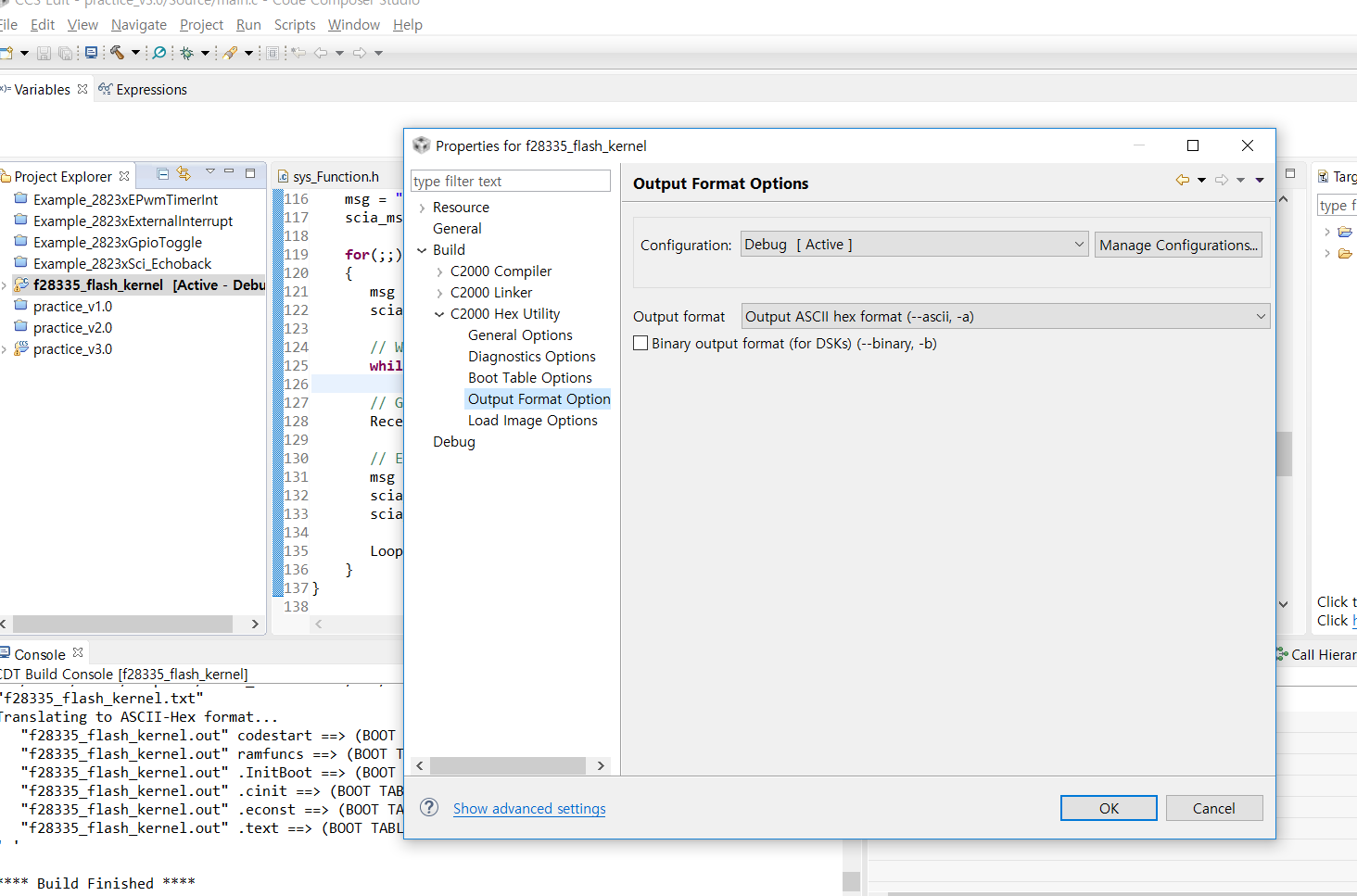Click the New wizard icon in main toolbar

(6, 53)
